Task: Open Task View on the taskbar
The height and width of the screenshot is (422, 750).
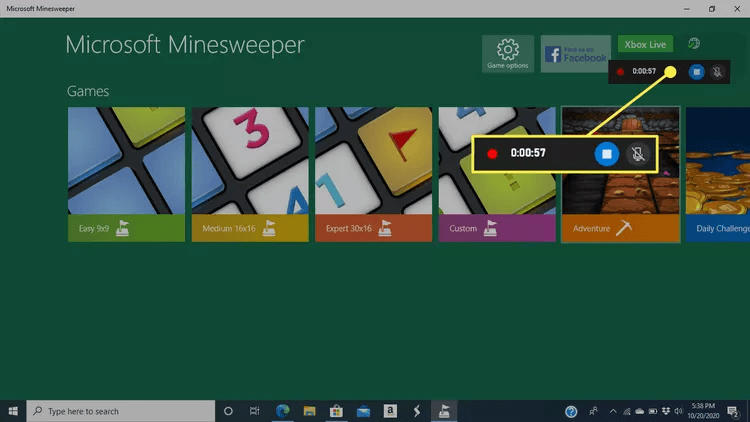Action: pyautogui.click(x=255, y=411)
